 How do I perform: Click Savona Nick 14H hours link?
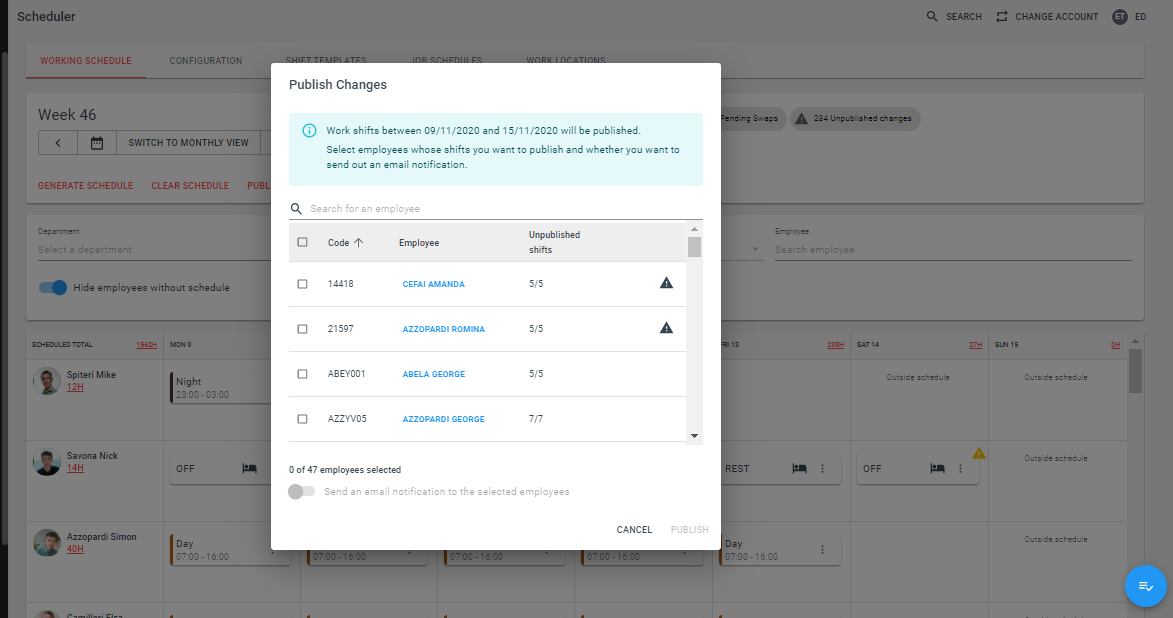tap(75, 468)
